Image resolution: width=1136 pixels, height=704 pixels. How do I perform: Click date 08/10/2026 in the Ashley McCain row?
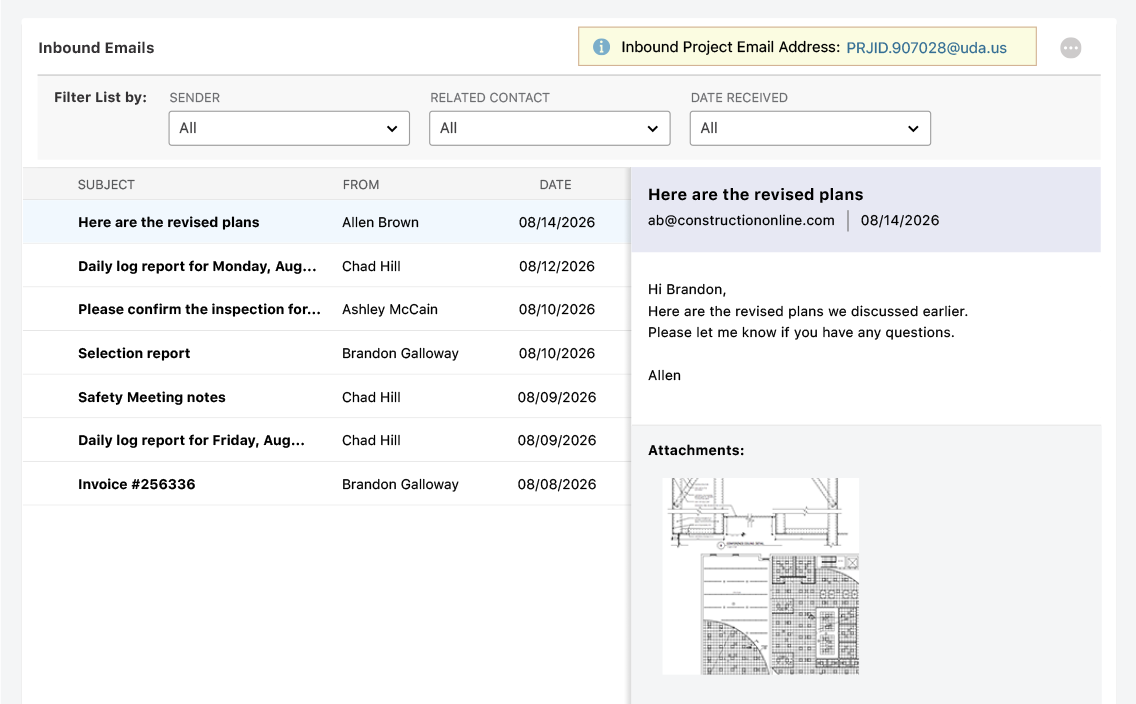coord(556,309)
